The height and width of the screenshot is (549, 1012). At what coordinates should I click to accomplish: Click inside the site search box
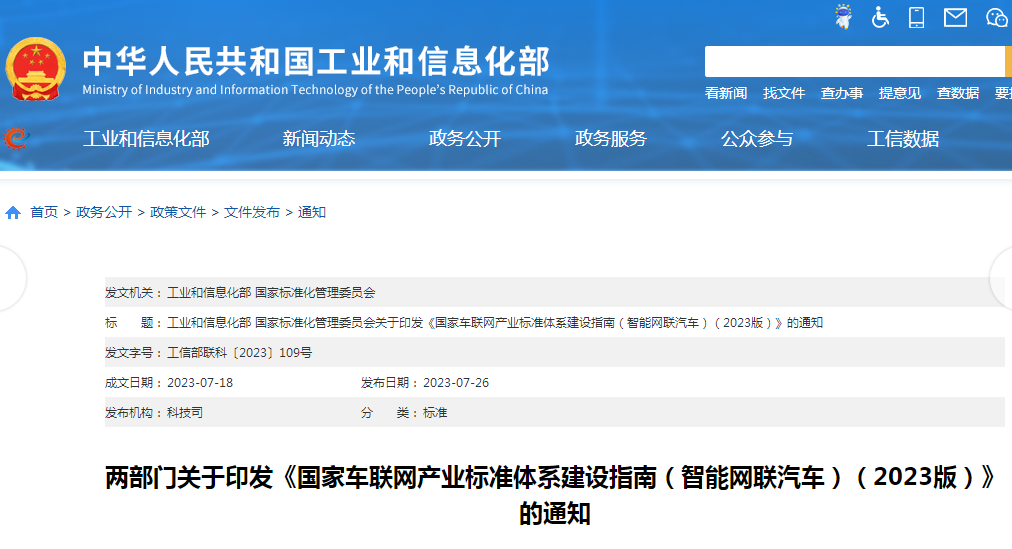pyautogui.click(x=853, y=62)
